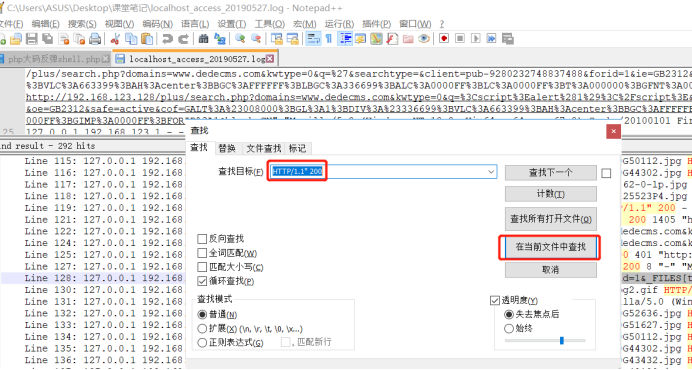The image size is (692, 370).
Task: Click the 在当前文件中查找 button
Action: 551,247
